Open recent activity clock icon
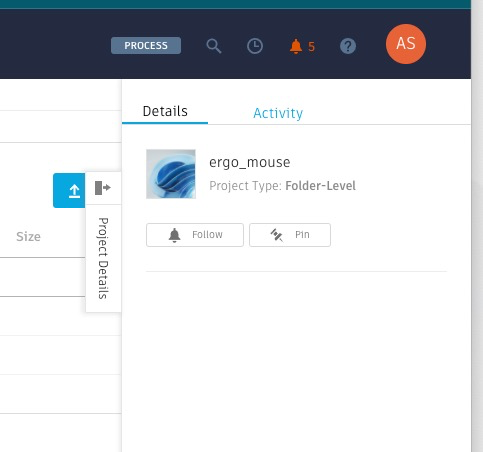483x452 pixels. (255, 46)
